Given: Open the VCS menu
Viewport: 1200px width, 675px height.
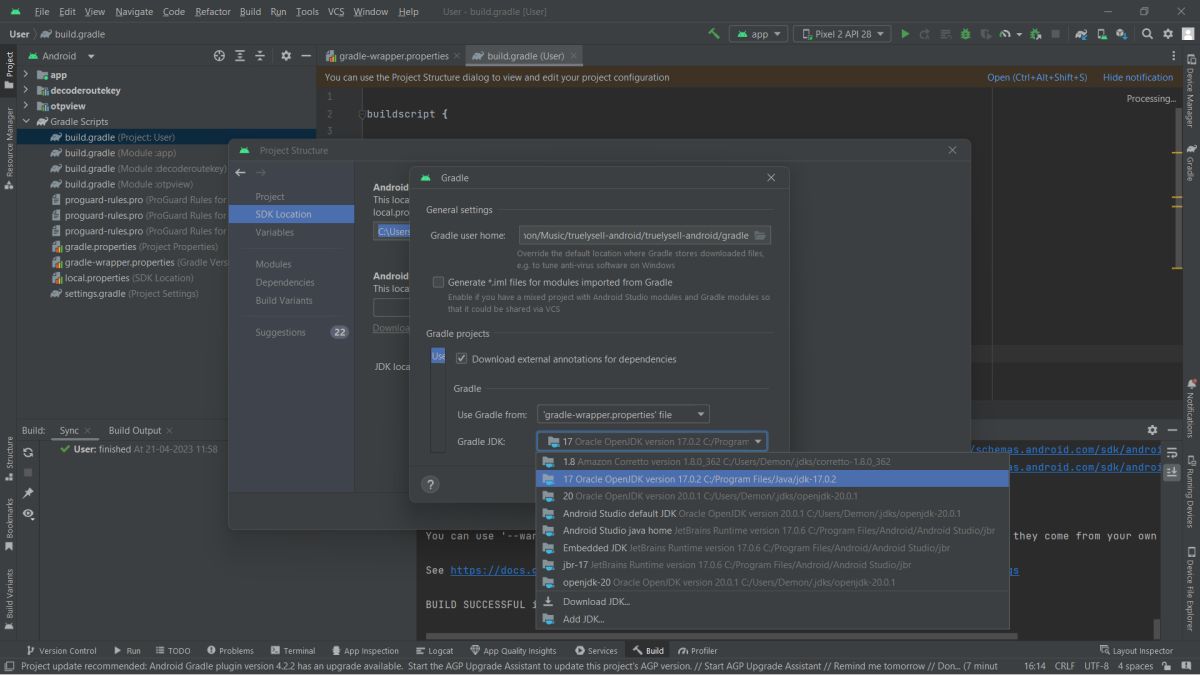Looking at the screenshot, I should [336, 11].
